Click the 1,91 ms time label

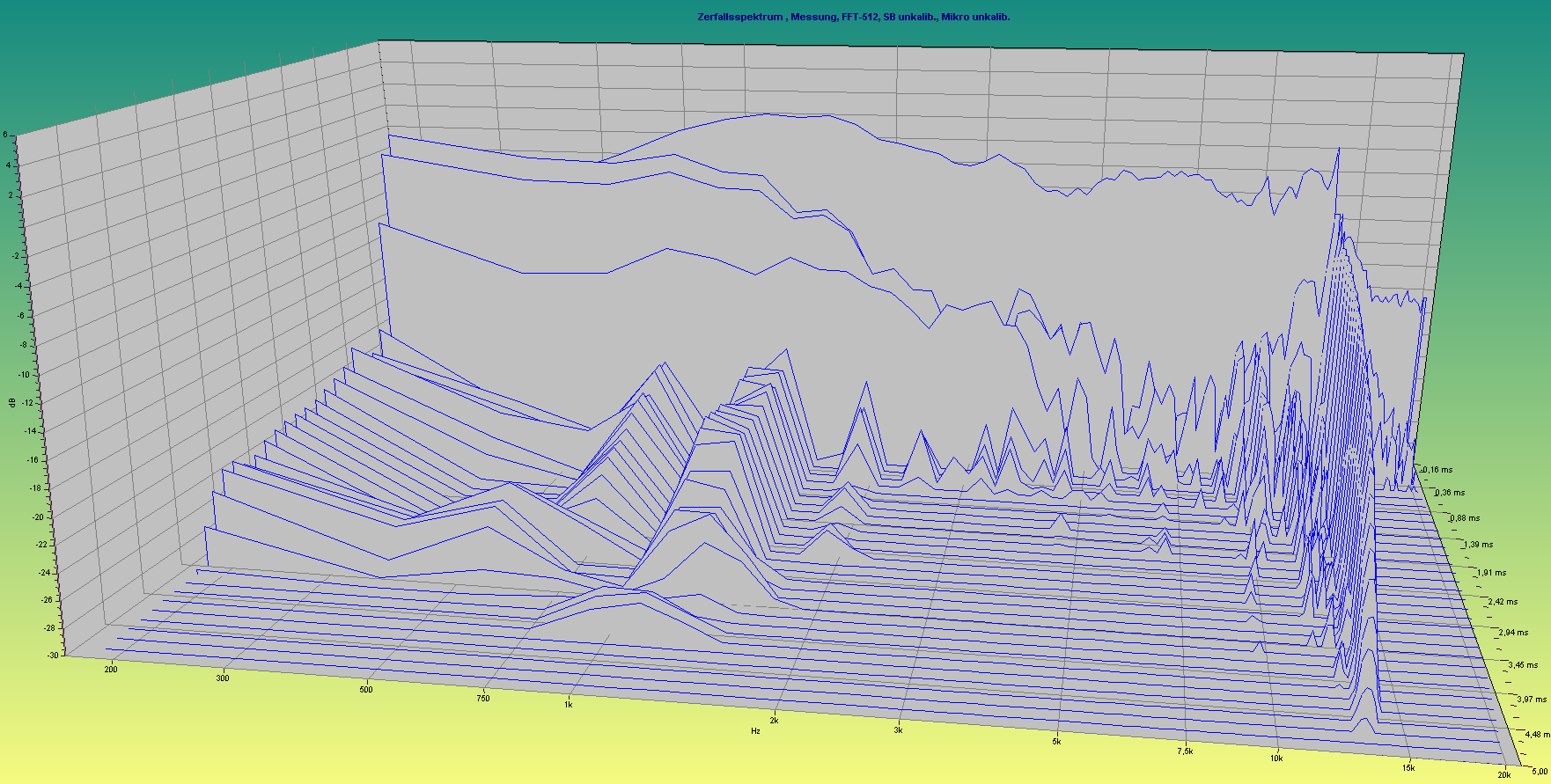pos(1491,573)
